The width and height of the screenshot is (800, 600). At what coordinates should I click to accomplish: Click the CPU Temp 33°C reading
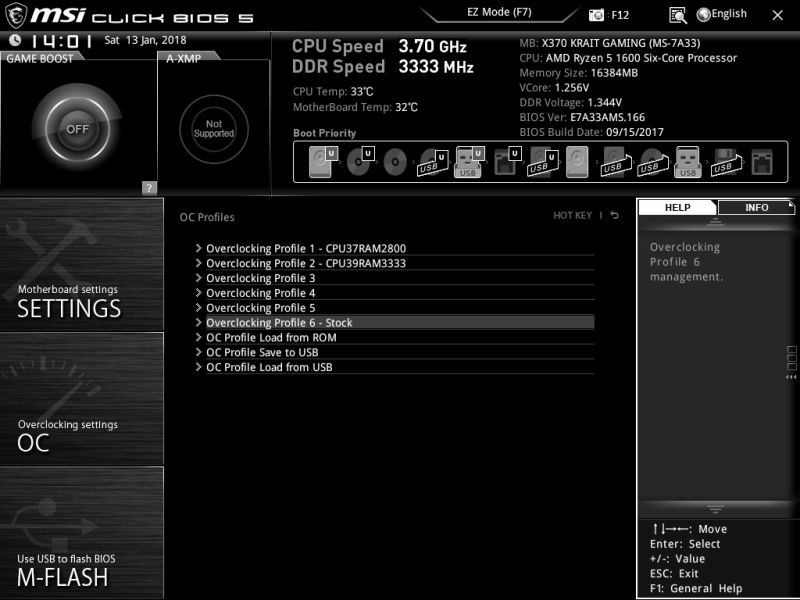point(333,92)
